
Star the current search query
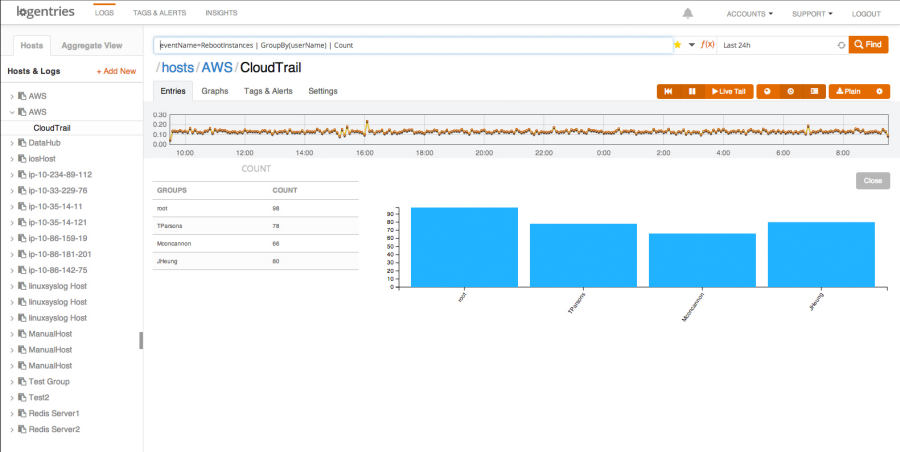tap(678, 45)
